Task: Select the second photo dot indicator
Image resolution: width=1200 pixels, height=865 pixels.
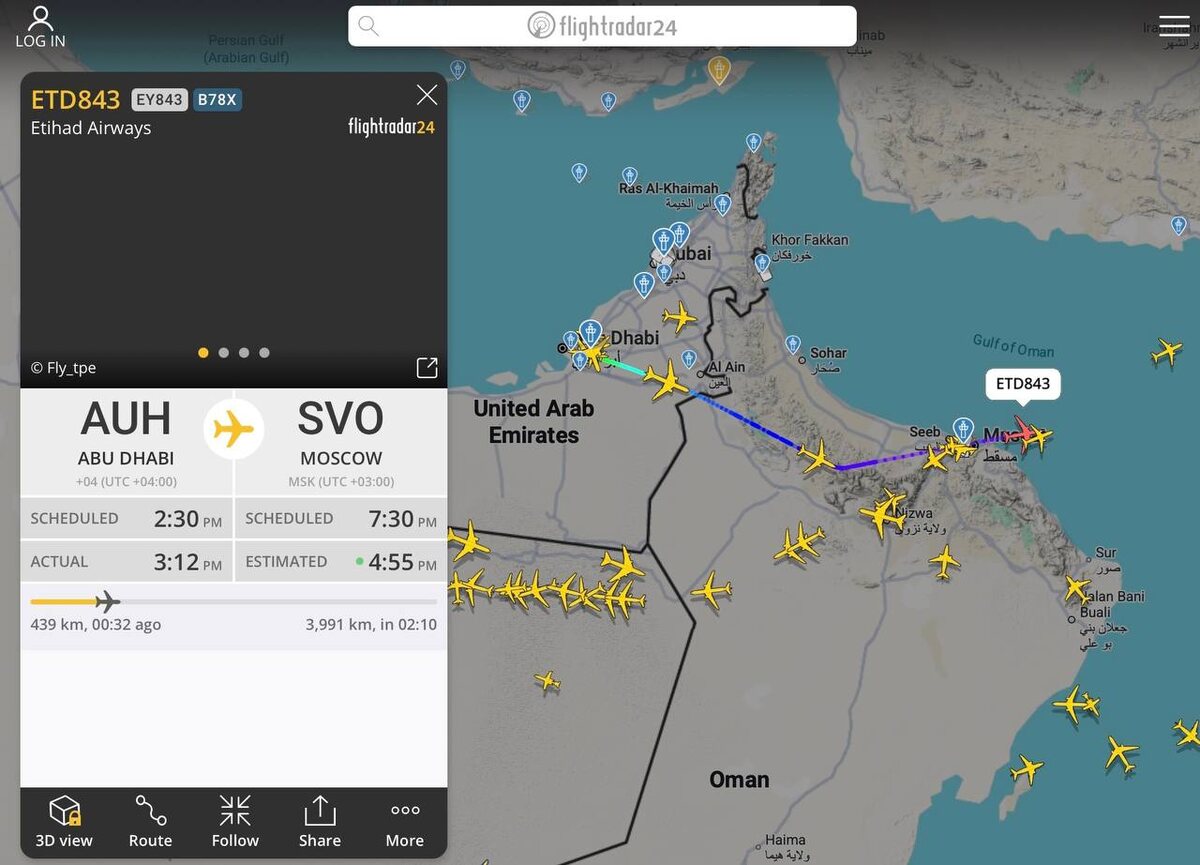Action: tap(223, 352)
